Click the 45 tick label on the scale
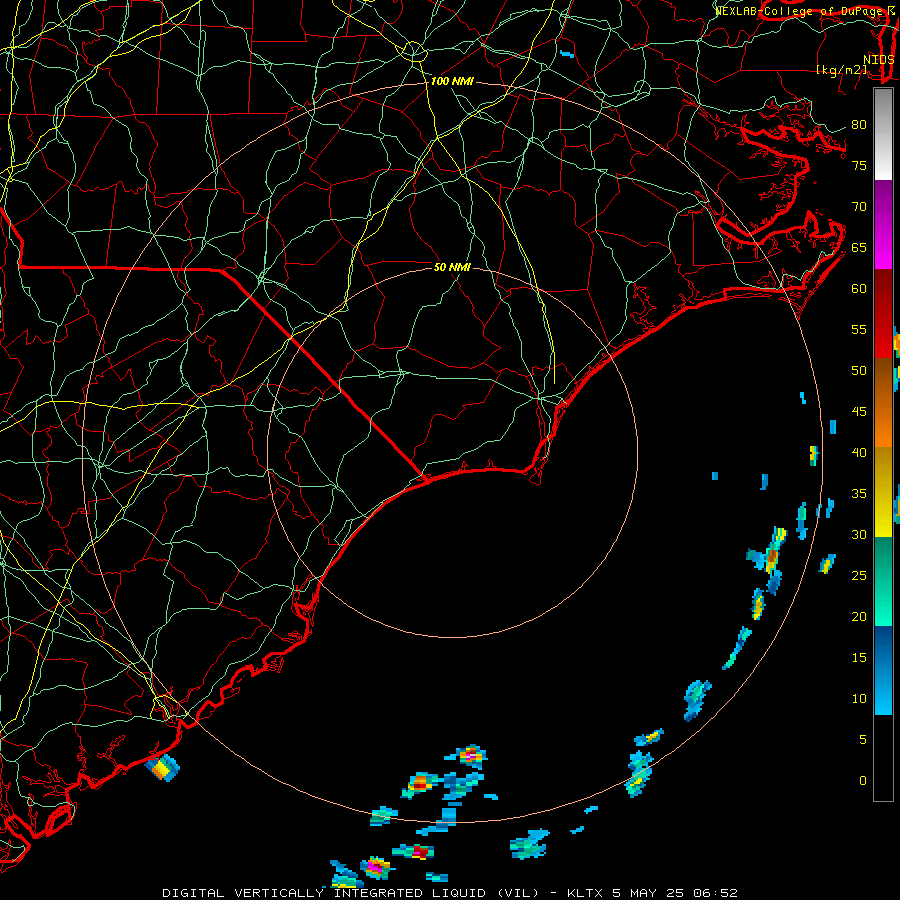The width and height of the screenshot is (900, 900). pos(859,412)
